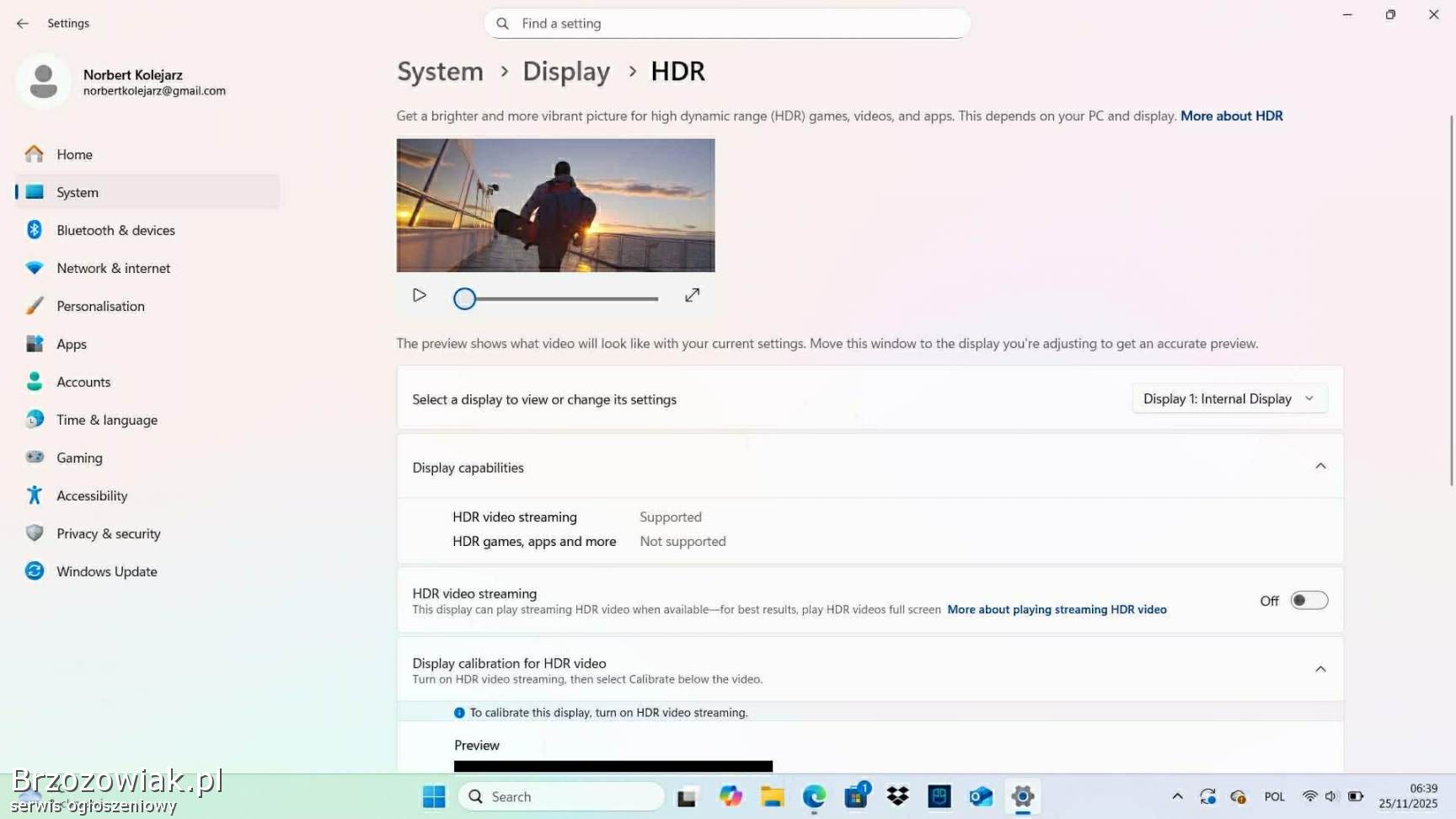1456x819 pixels.
Task: Open the Display 1: Internal Display dropdown
Action: (x=1228, y=399)
